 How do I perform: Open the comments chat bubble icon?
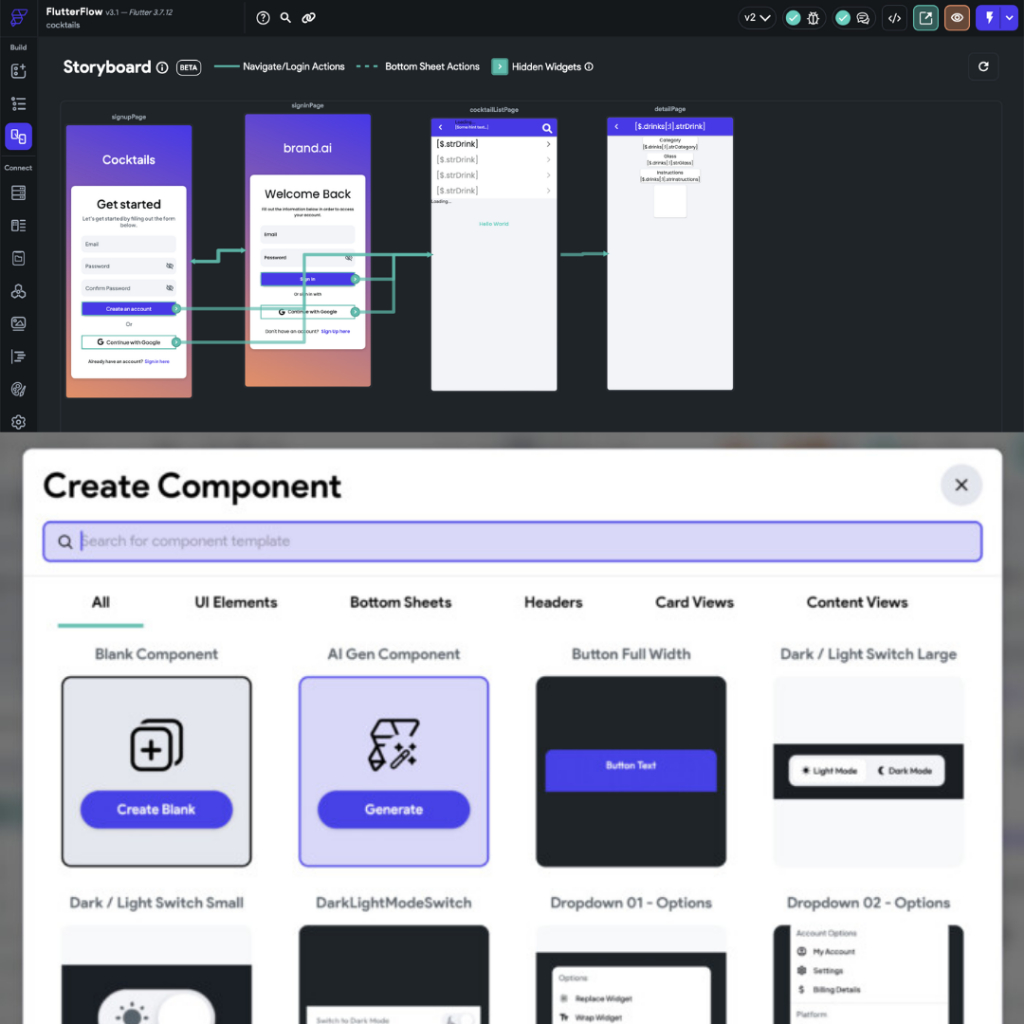pos(863,18)
